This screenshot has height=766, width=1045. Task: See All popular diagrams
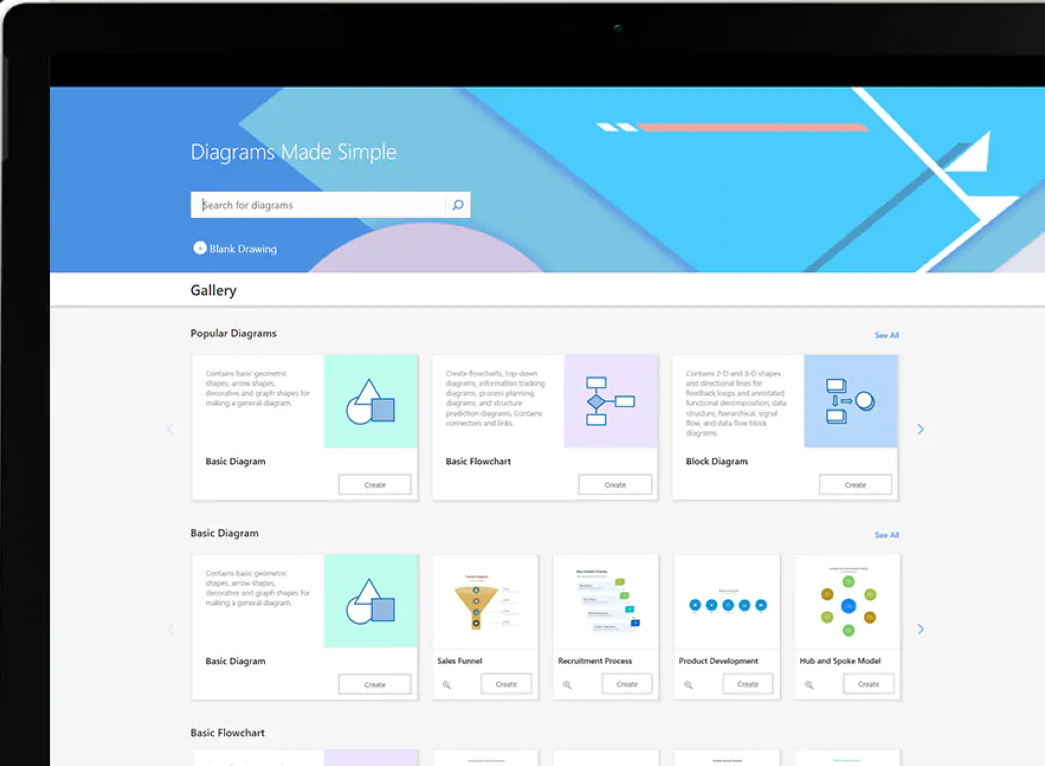click(886, 335)
